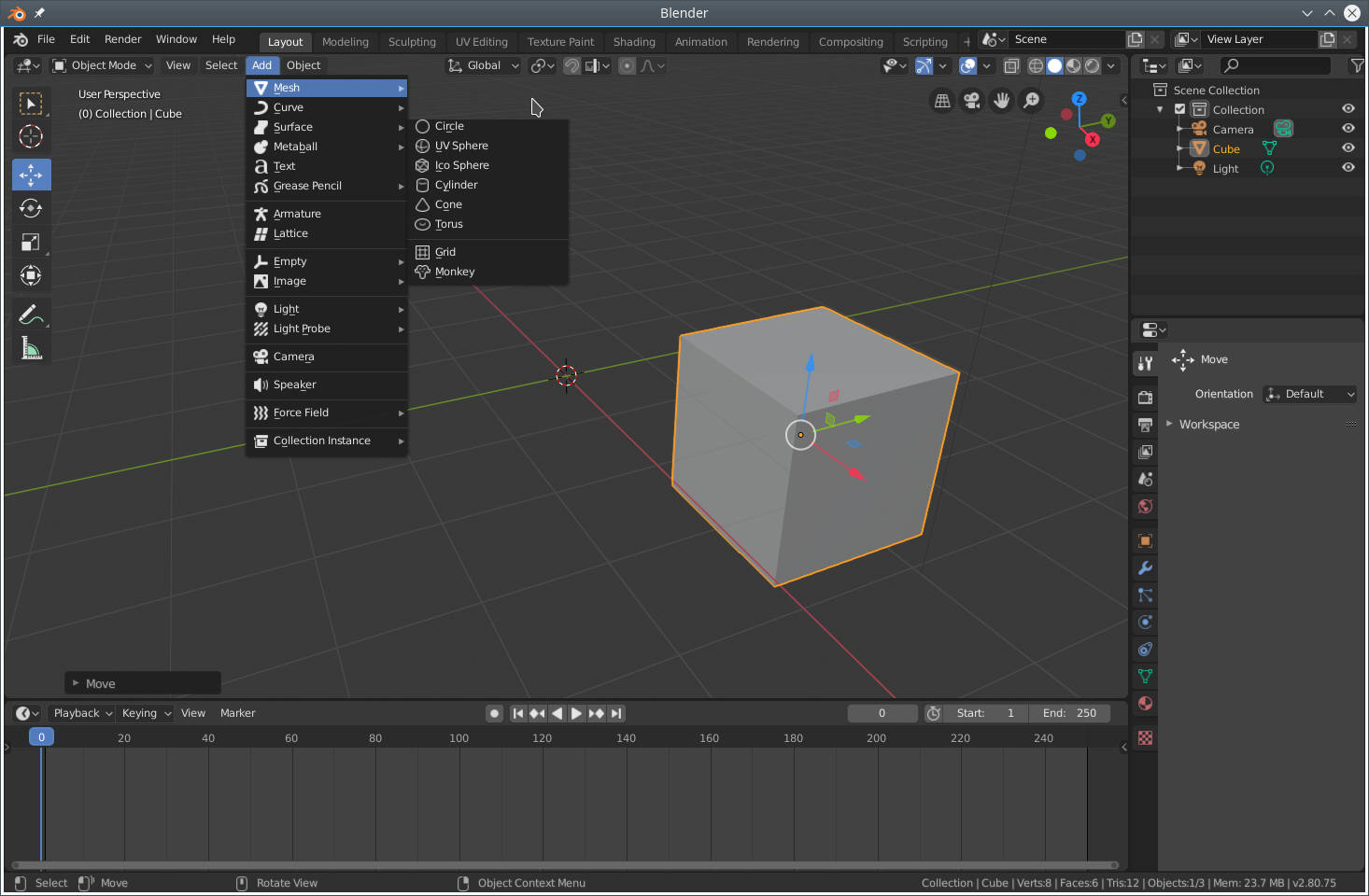
Task: Activate the Measure tool
Action: tap(31, 347)
